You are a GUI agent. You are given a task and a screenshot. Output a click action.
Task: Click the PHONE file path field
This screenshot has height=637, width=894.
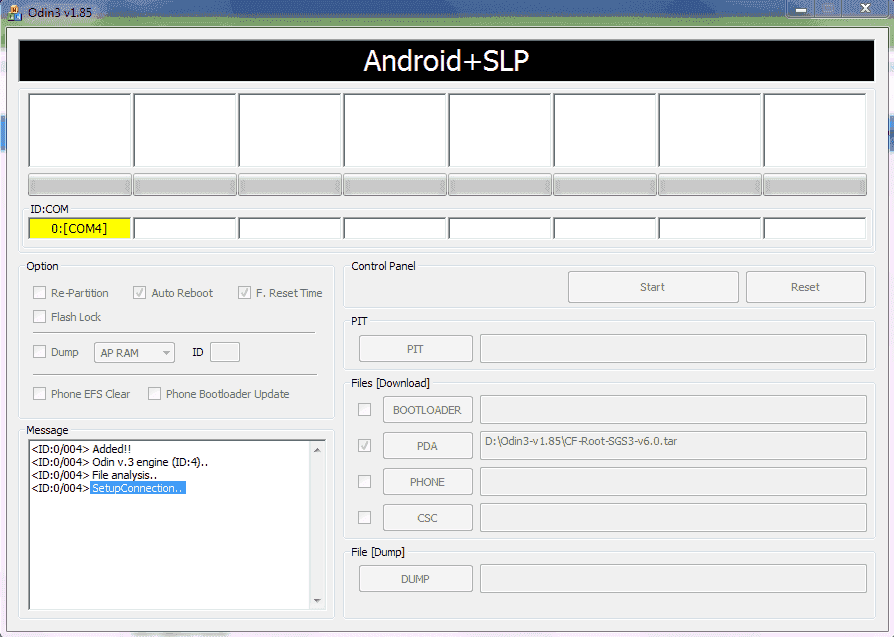tap(673, 481)
